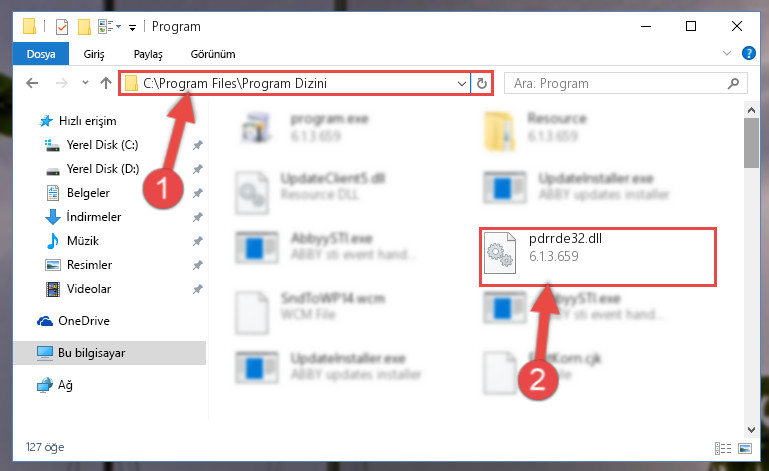Image resolution: width=769 pixels, height=471 pixels.
Task: Switch to the Görünüm tab
Action: tap(213, 54)
